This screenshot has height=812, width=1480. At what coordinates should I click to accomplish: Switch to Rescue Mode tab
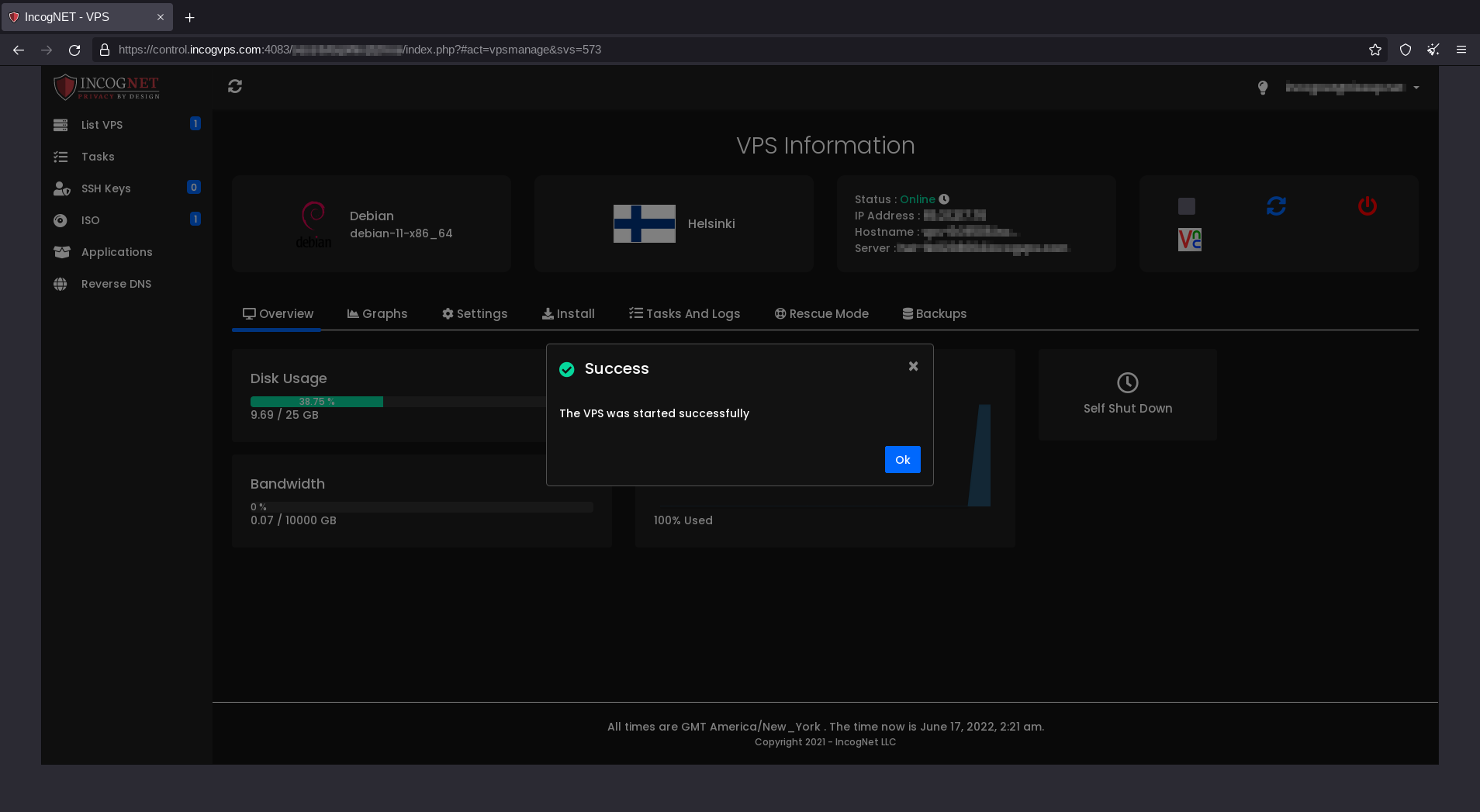click(821, 313)
